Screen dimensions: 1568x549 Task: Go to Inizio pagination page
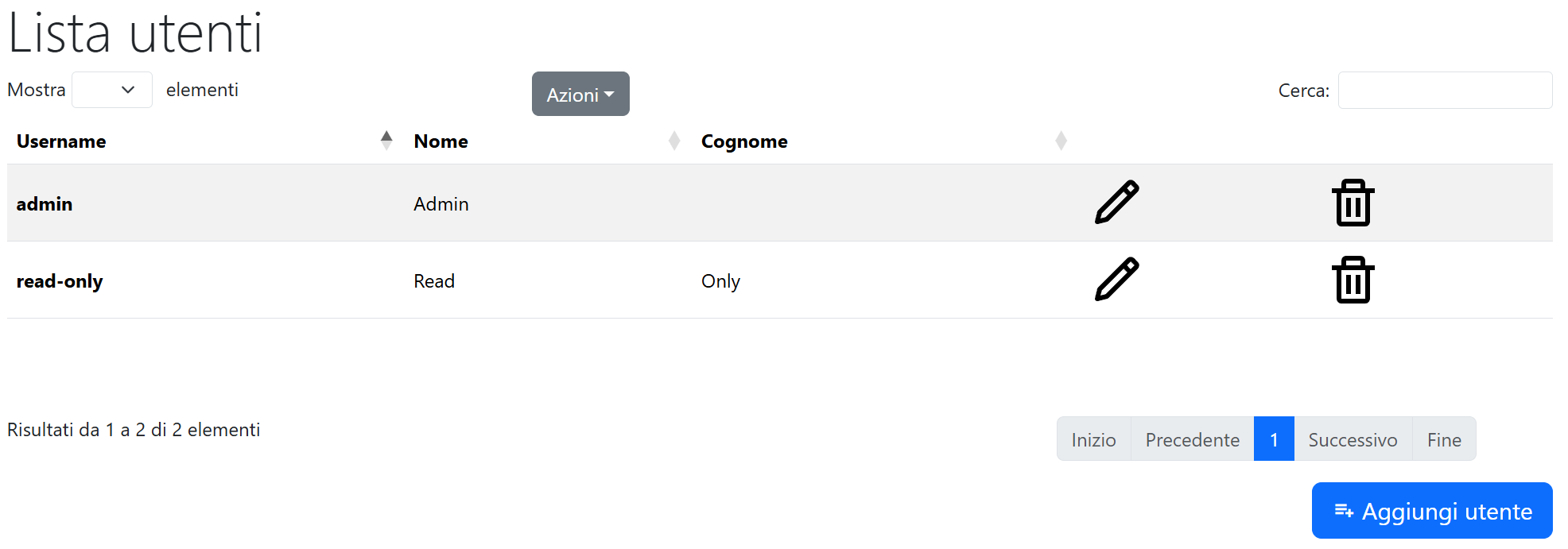click(1093, 439)
